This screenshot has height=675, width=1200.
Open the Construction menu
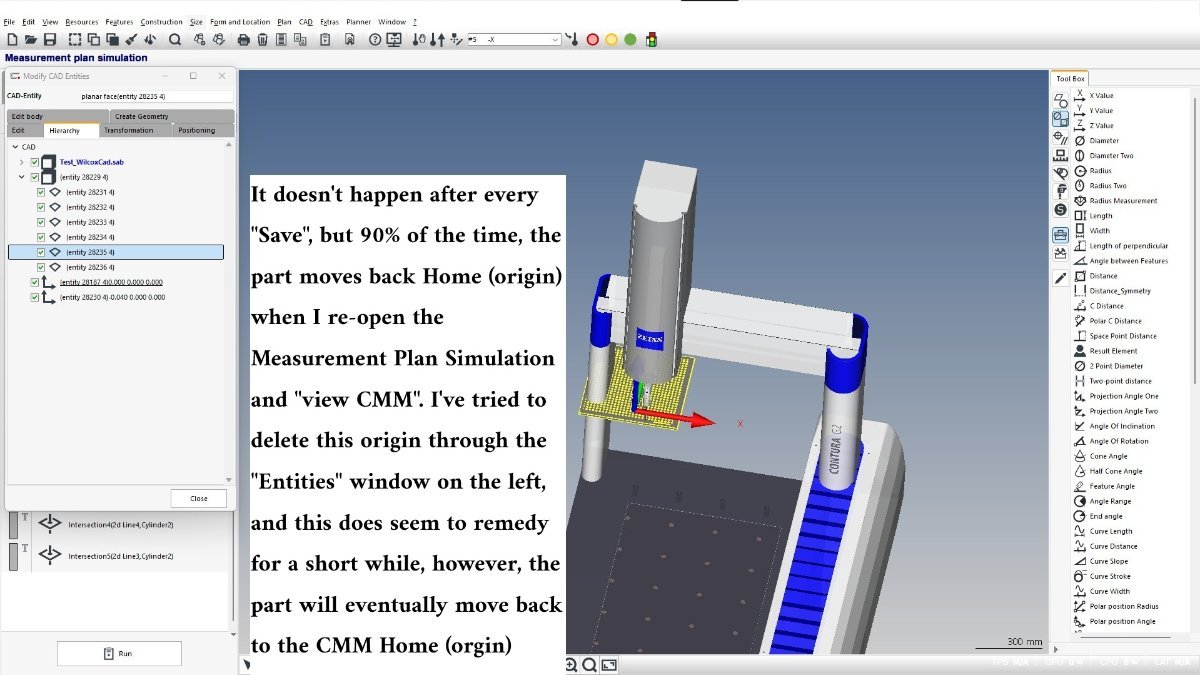[161, 22]
